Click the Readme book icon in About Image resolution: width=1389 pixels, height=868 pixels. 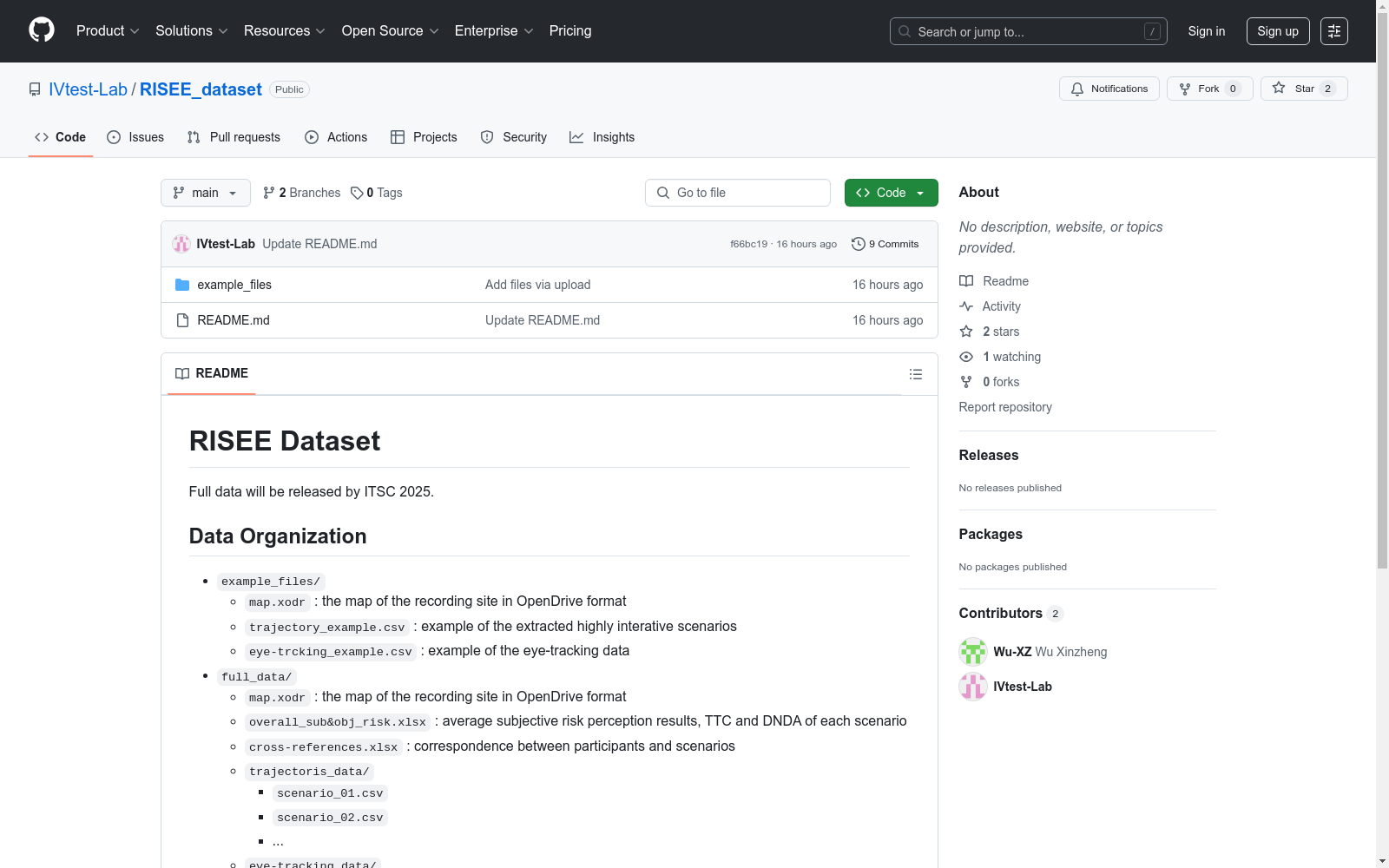click(x=966, y=281)
